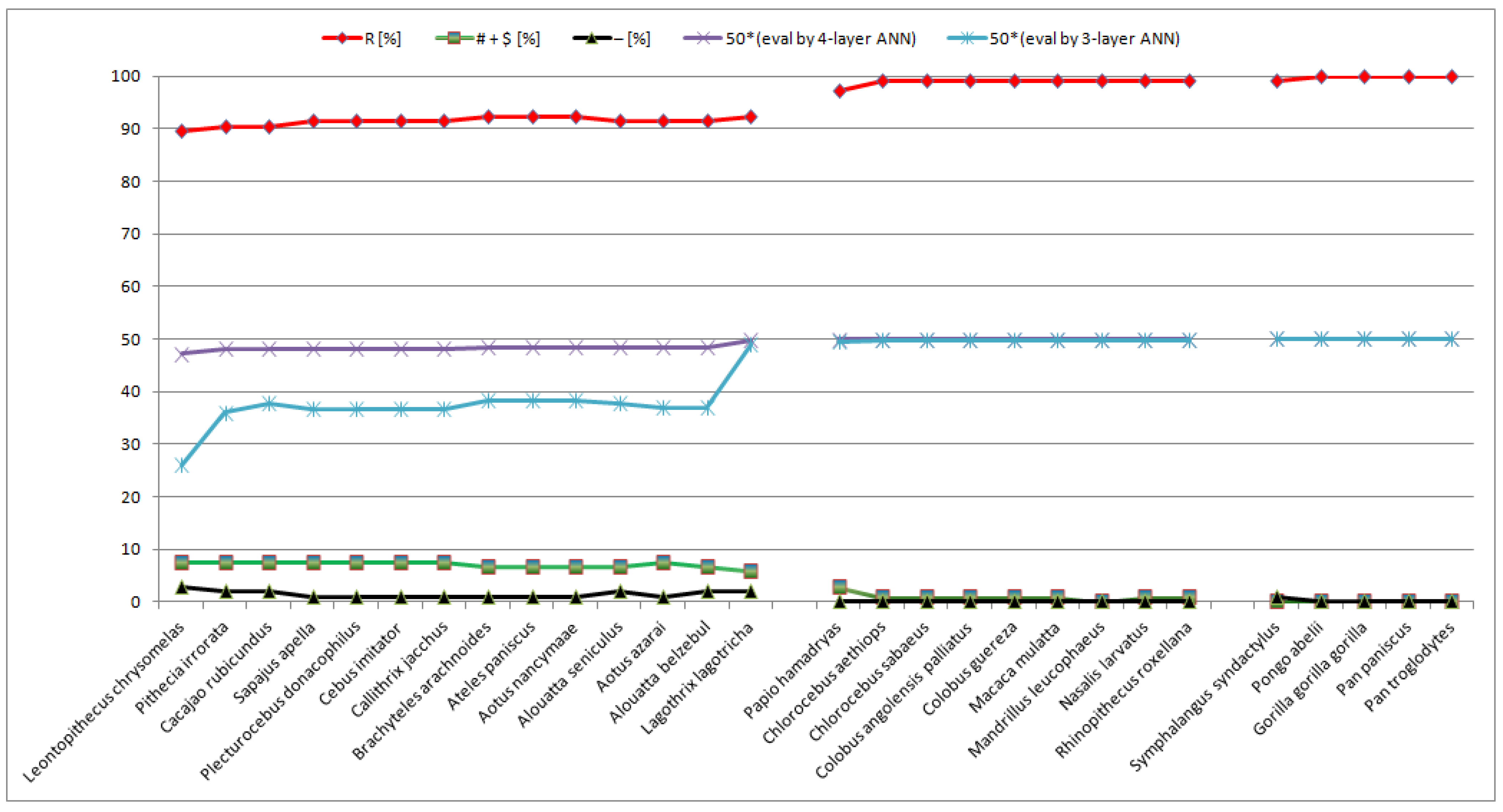Click red R[%] point for Symphalangus syndactylus
This screenshot has height=812, width=1503.
(1277, 81)
